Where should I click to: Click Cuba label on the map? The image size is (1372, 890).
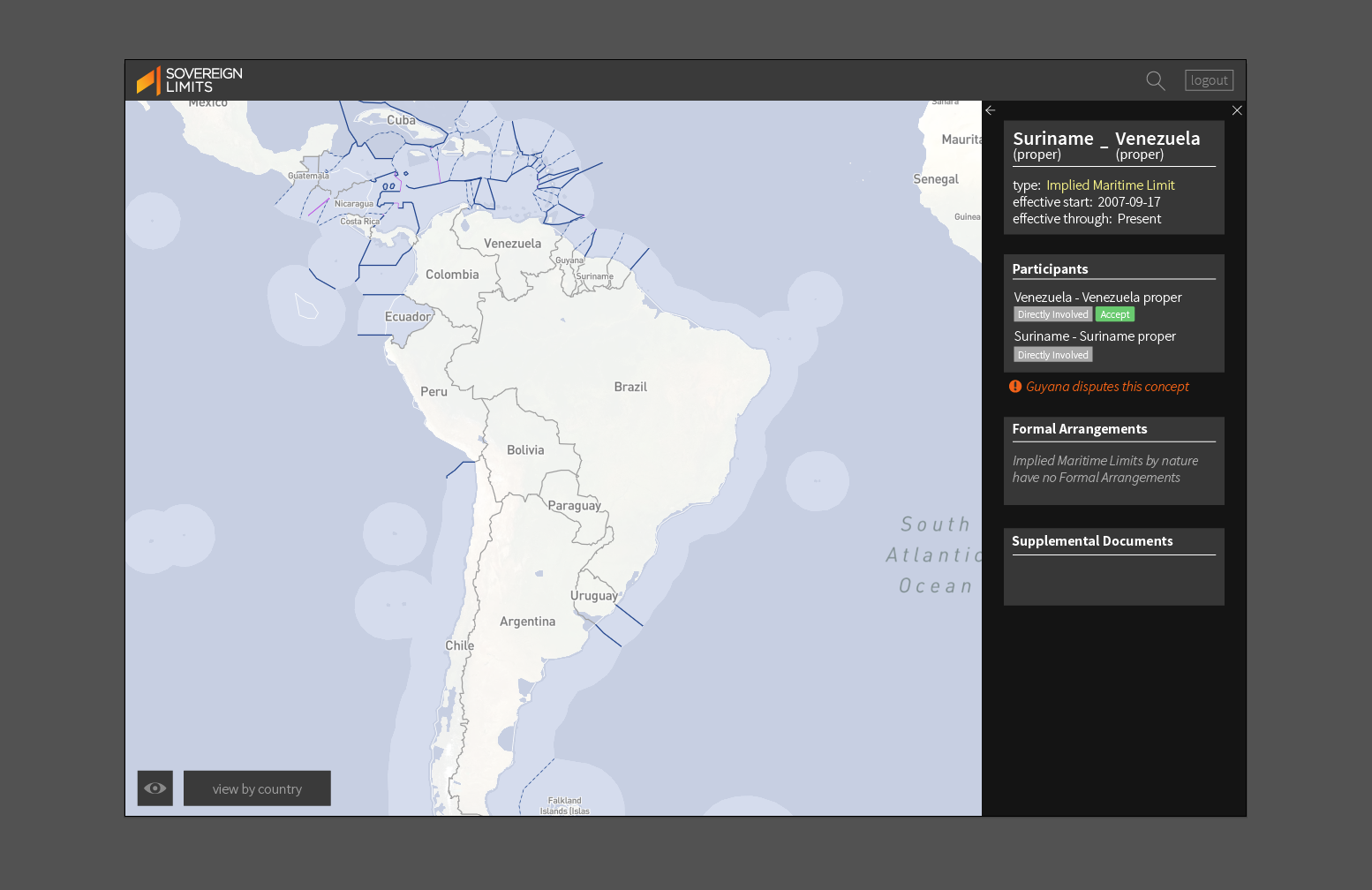click(x=401, y=120)
